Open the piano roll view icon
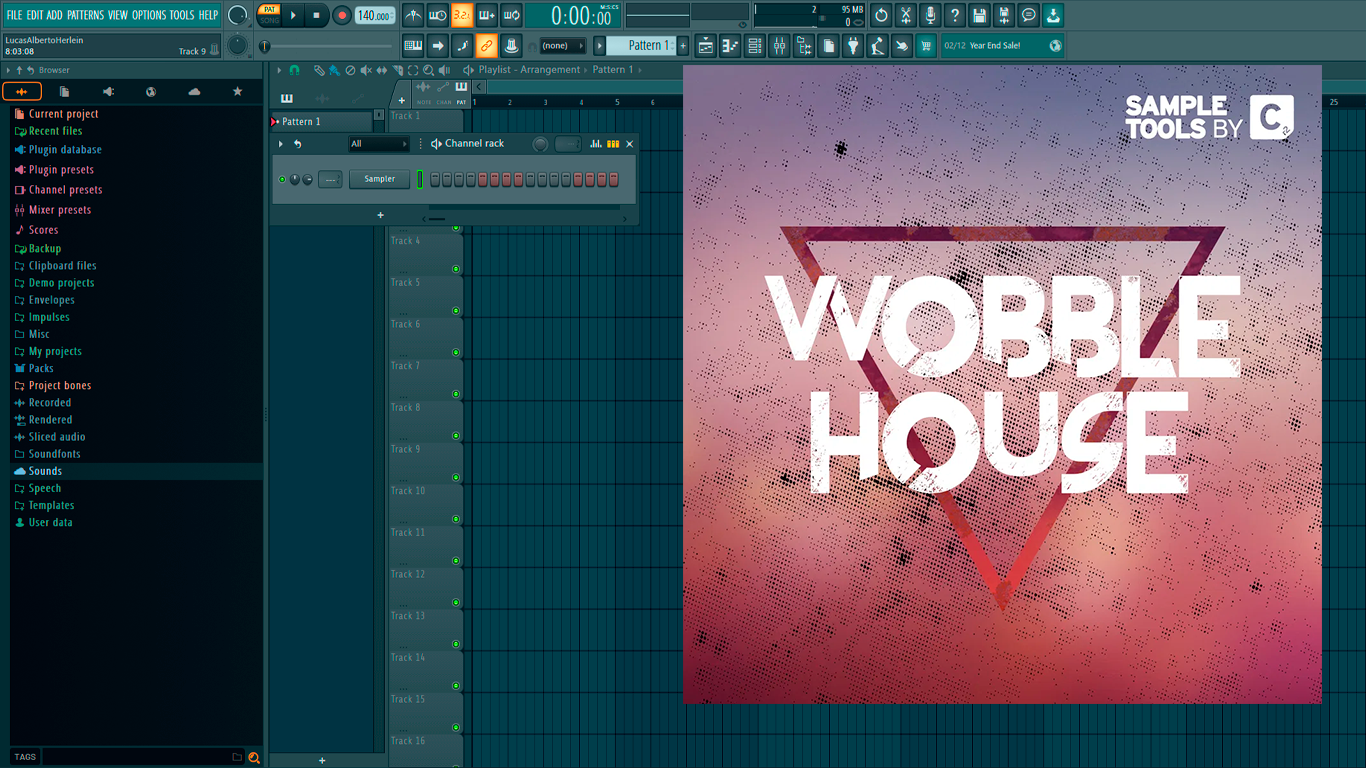 [730, 46]
